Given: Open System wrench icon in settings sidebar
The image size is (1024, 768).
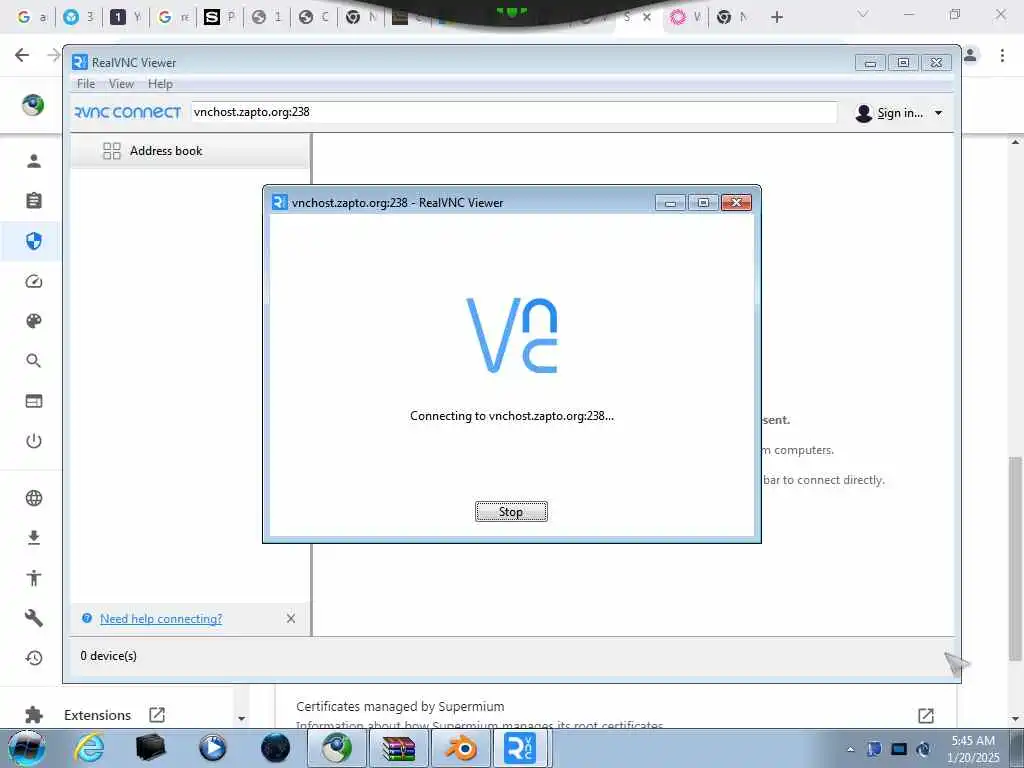Looking at the screenshot, I should point(34,618).
